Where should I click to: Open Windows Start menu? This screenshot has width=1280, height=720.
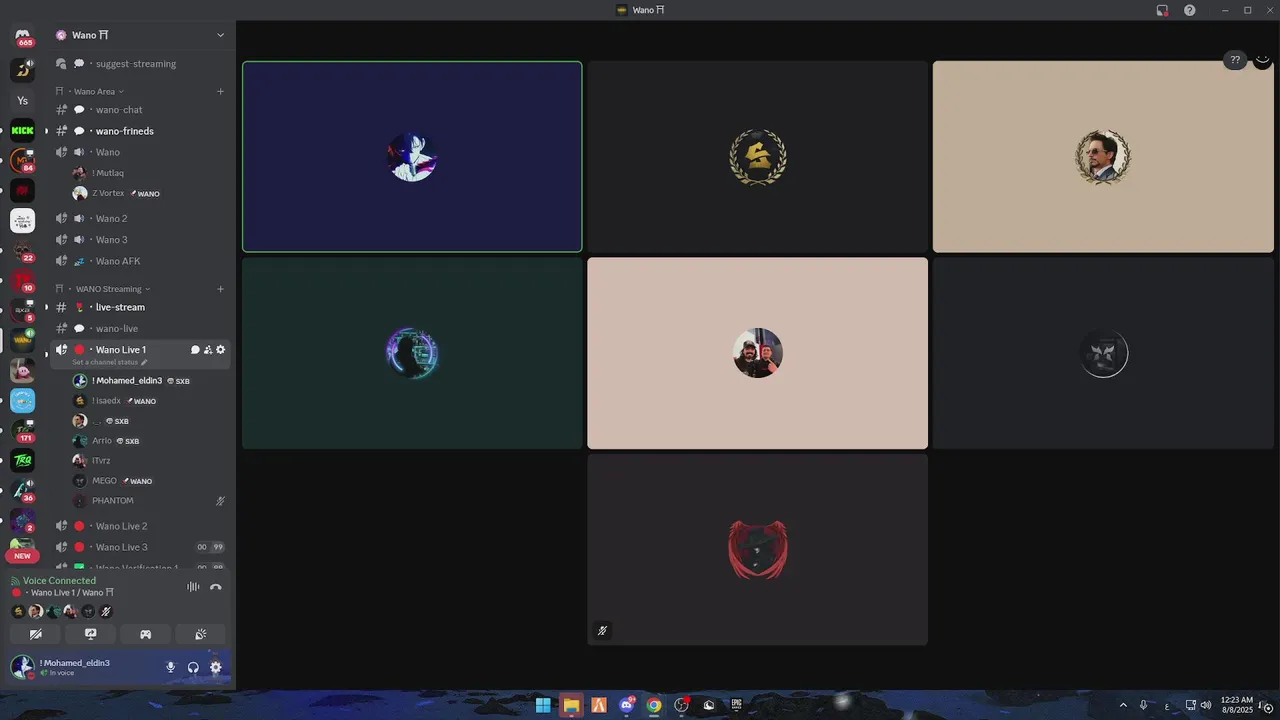(543, 705)
